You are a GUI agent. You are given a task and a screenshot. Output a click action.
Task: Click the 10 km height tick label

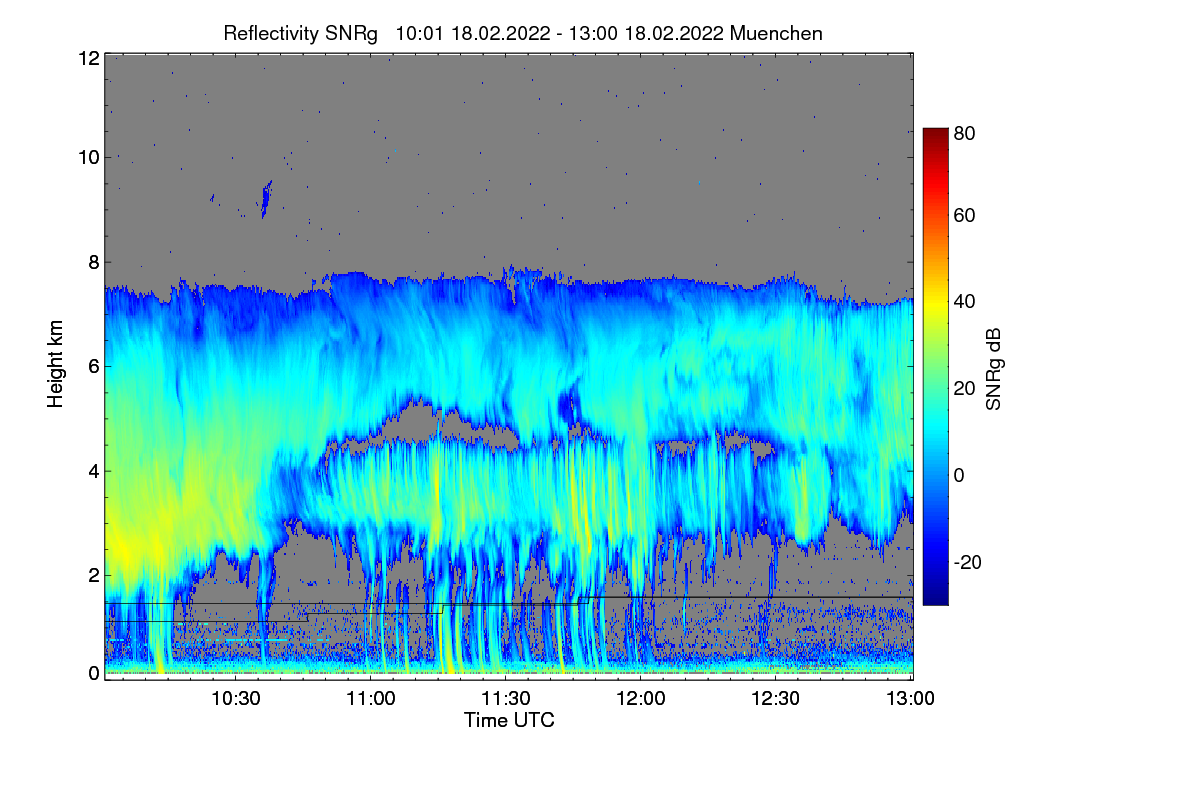[x=88, y=157]
